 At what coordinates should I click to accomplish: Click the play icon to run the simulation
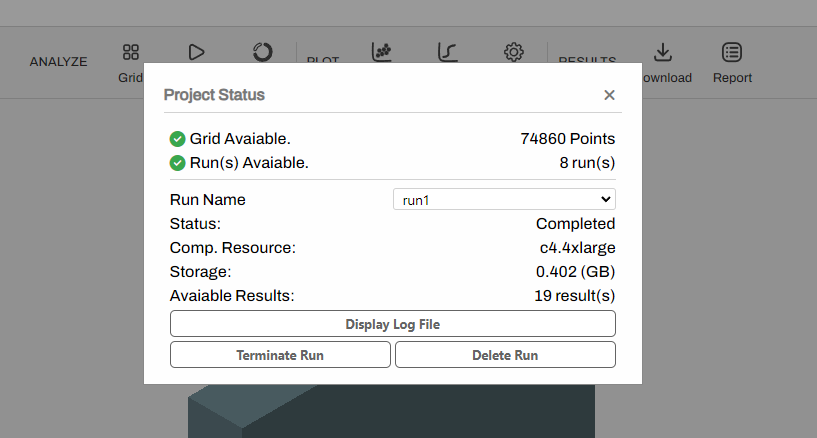pyautogui.click(x=196, y=52)
